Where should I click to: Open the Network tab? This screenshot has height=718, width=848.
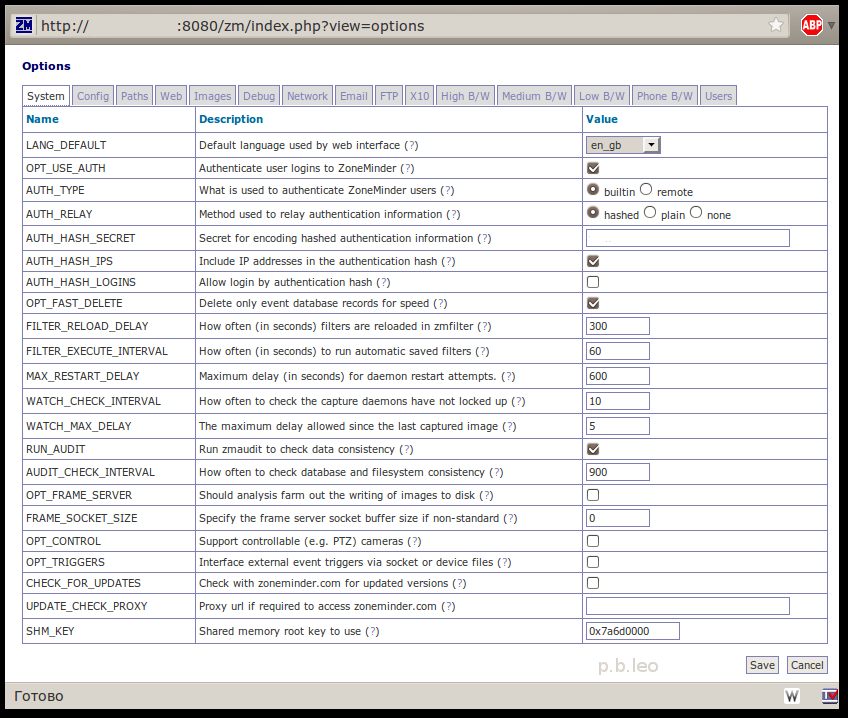click(307, 96)
